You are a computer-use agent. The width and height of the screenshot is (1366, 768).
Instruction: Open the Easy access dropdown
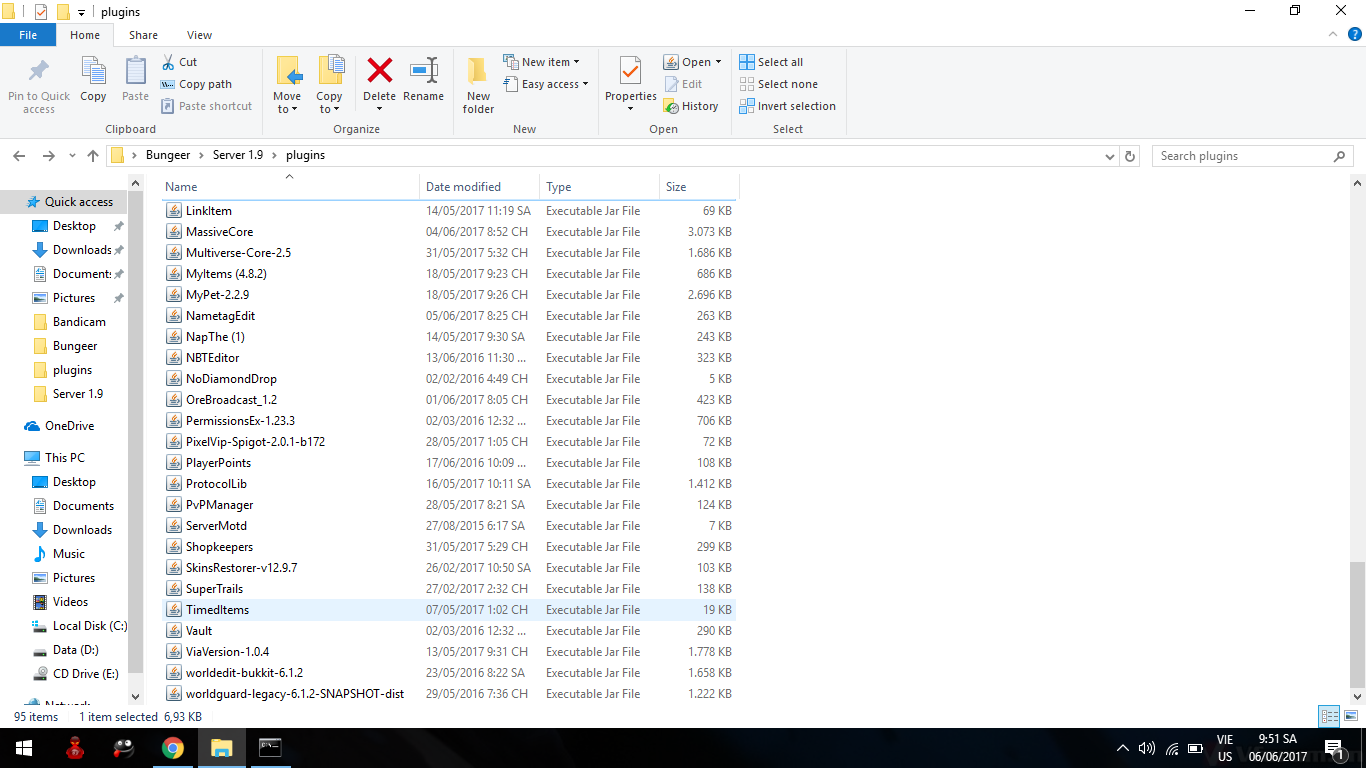[x=546, y=84]
